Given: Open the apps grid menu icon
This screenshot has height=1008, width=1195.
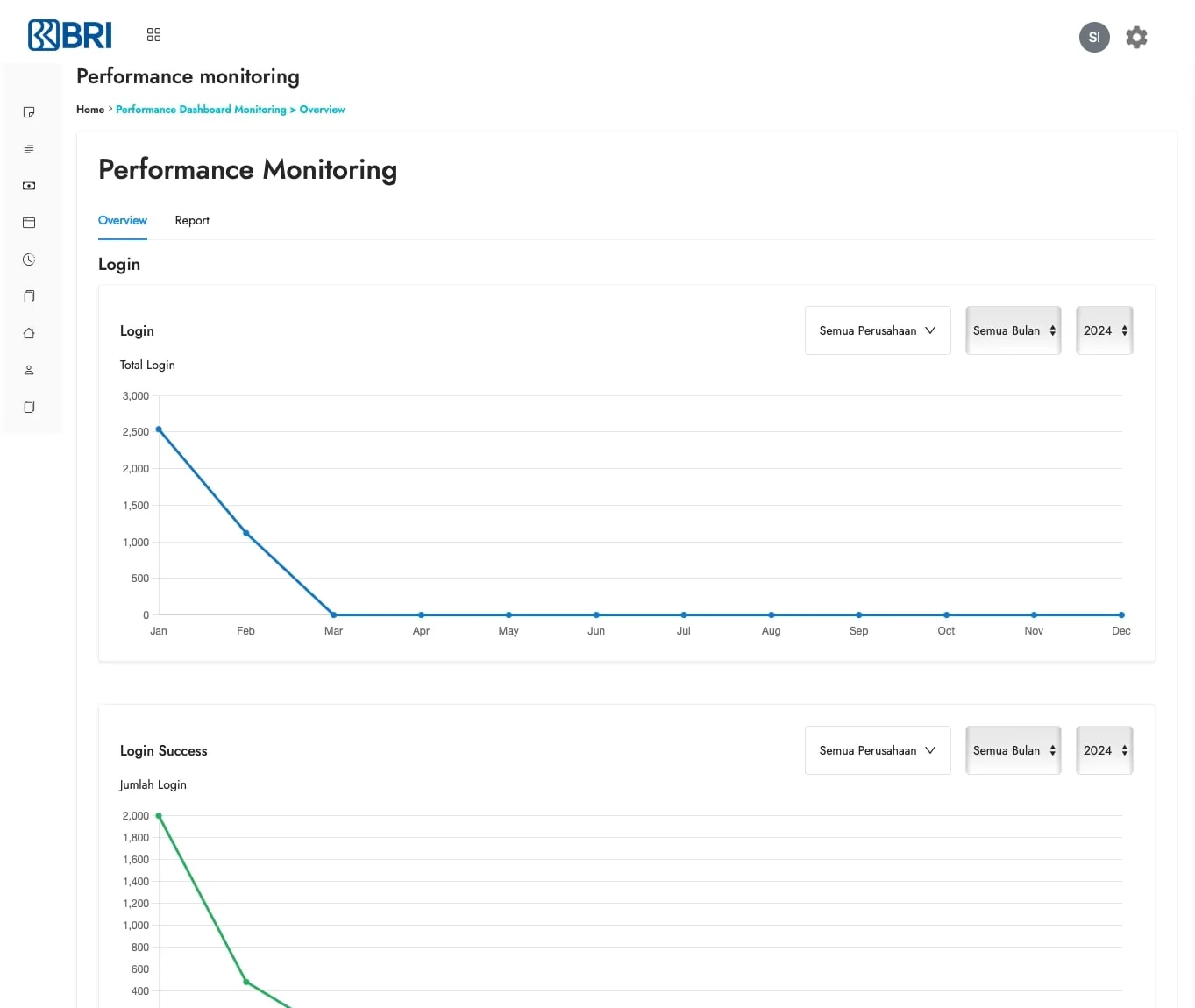Looking at the screenshot, I should 153,35.
